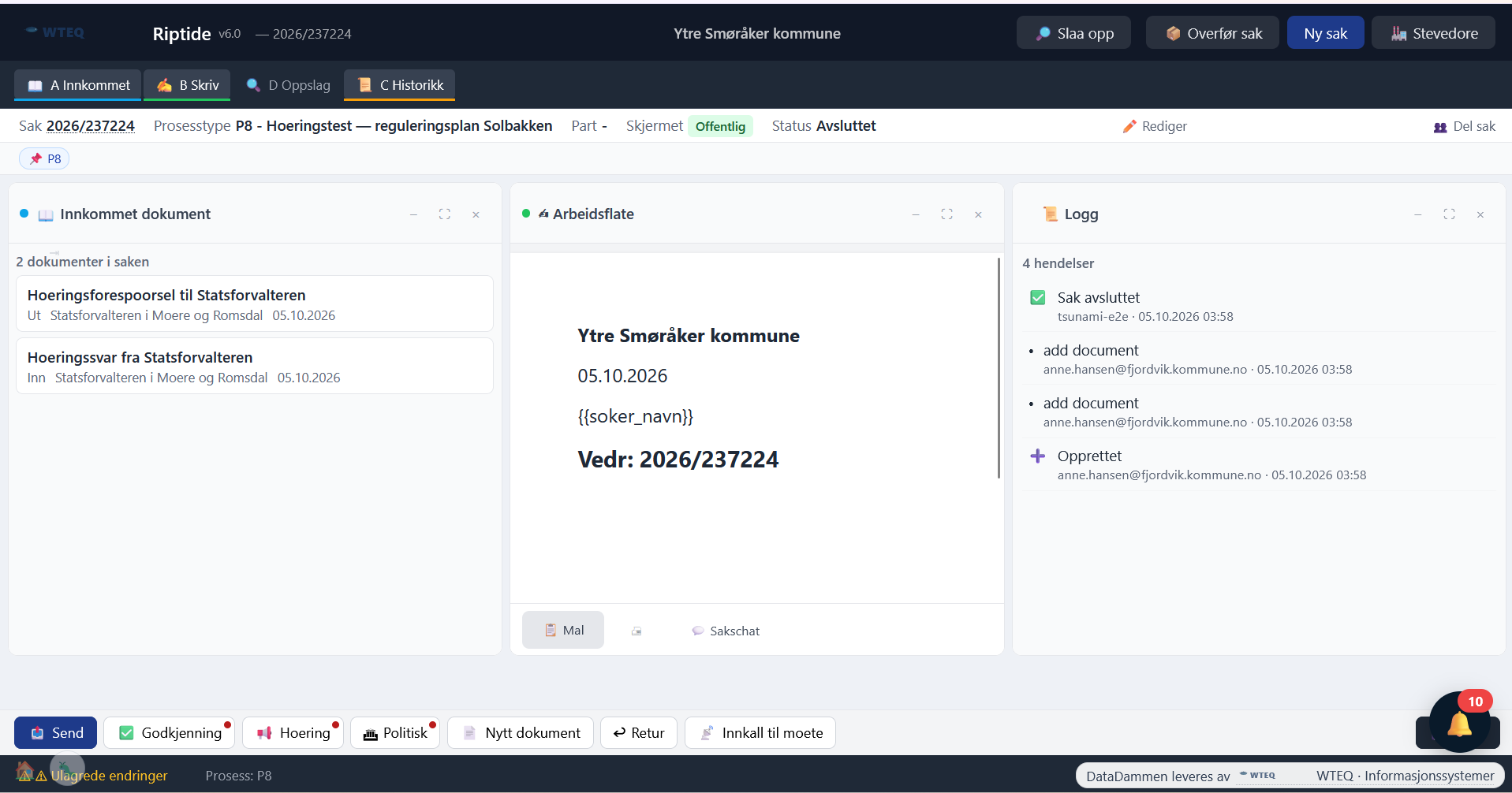Switch to the C Historikk tab
The image size is (1512, 793).
(400, 85)
